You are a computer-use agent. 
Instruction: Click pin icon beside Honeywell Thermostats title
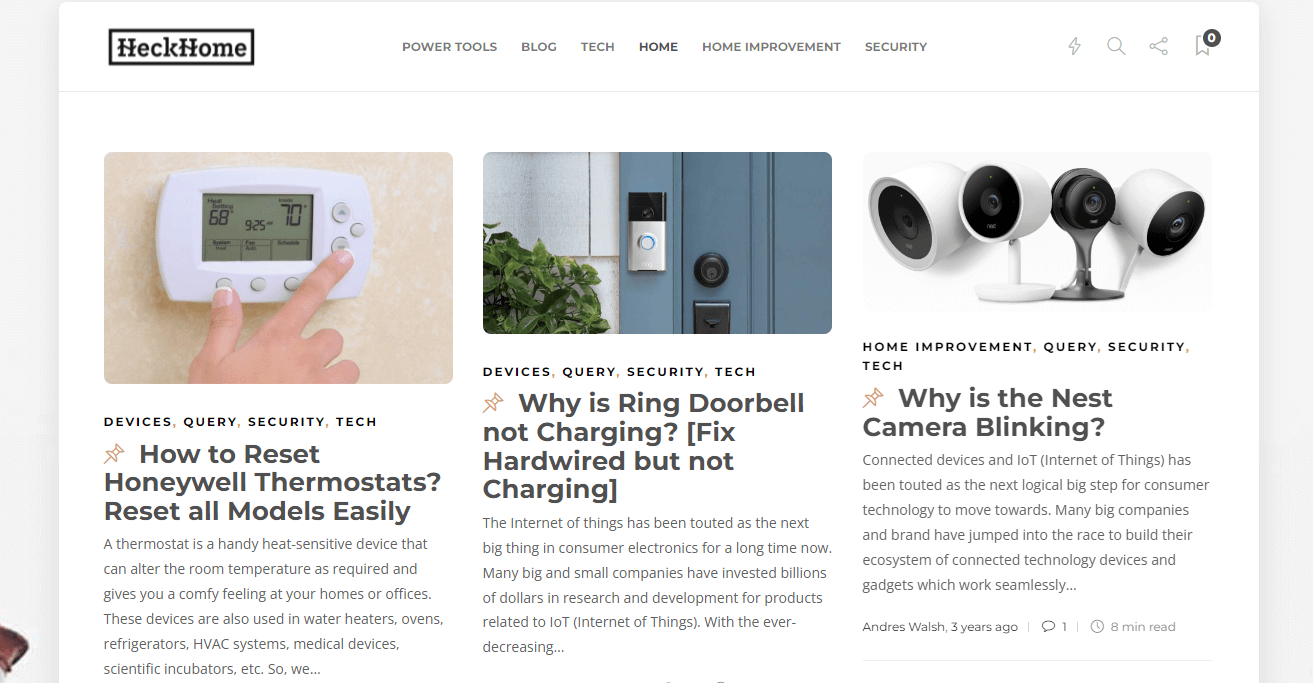tap(114, 454)
